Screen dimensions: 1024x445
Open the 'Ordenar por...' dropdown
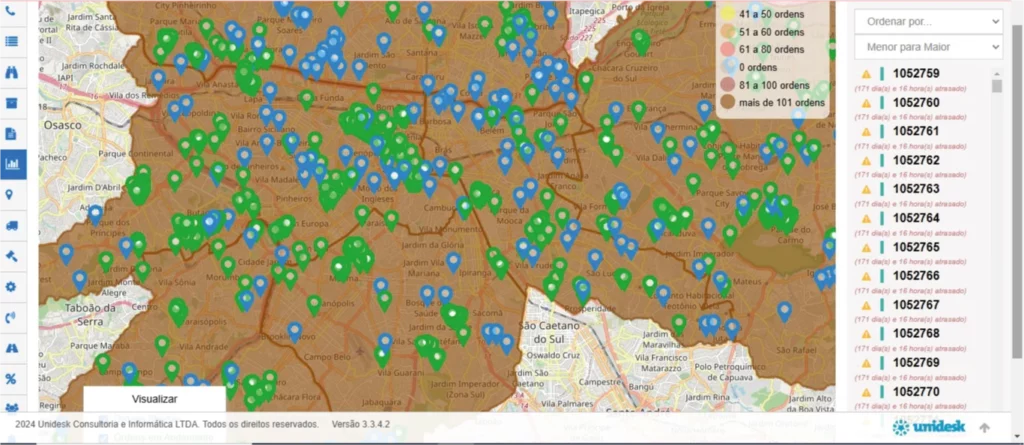[927, 21]
